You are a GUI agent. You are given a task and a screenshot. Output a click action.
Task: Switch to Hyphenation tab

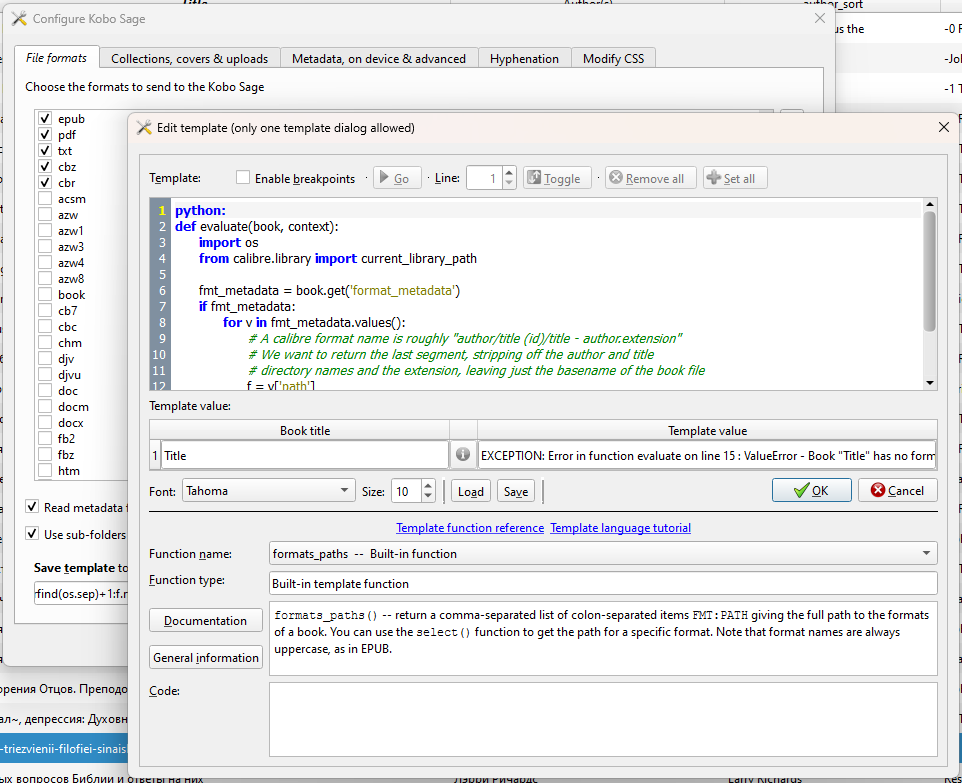(x=524, y=58)
